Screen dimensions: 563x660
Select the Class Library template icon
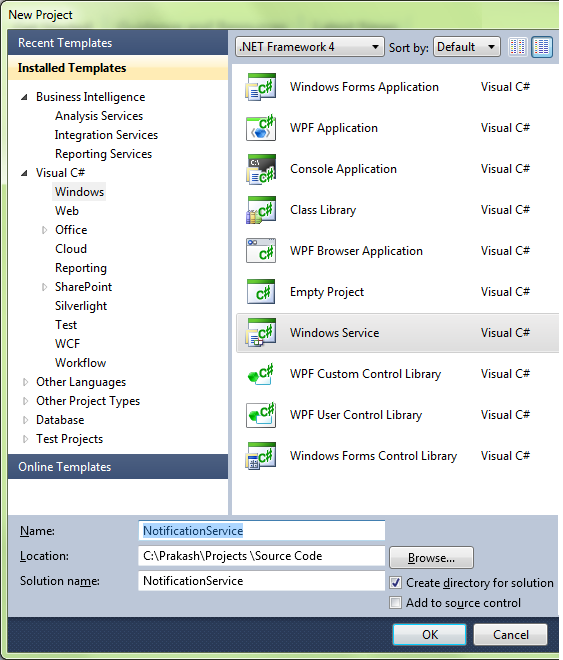pos(261,210)
